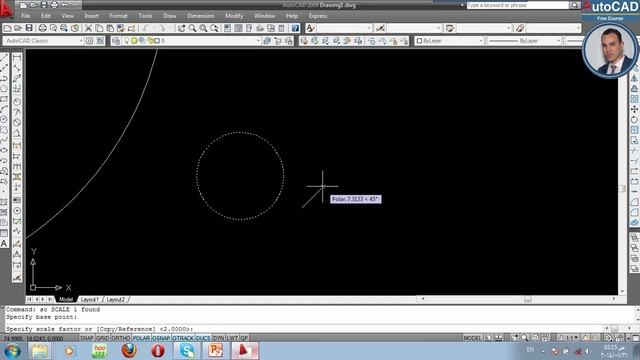Toggle SNAP mode in status bar

click(x=87, y=338)
